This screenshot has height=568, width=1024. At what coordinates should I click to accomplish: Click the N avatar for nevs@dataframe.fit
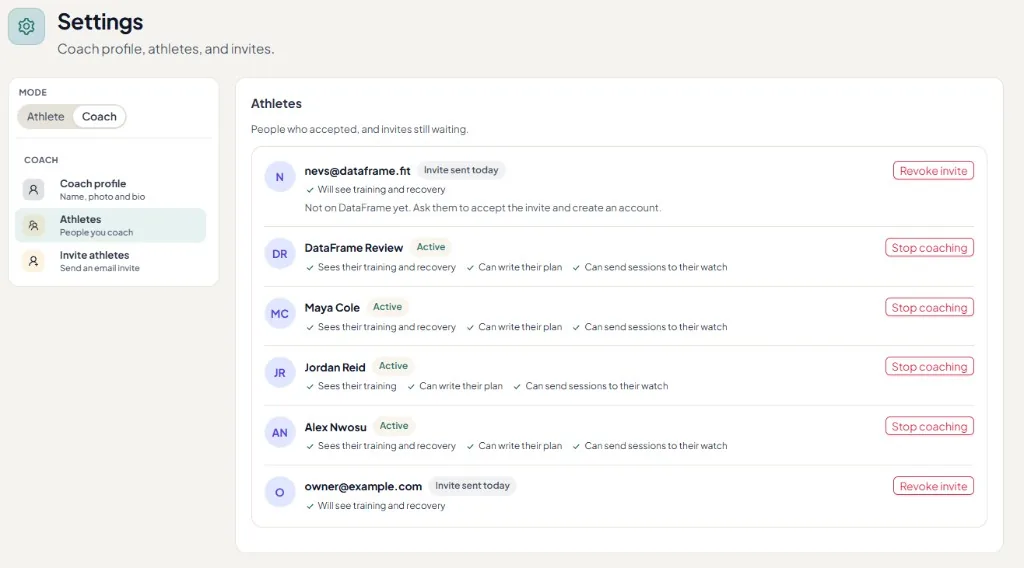[x=280, y=177]
